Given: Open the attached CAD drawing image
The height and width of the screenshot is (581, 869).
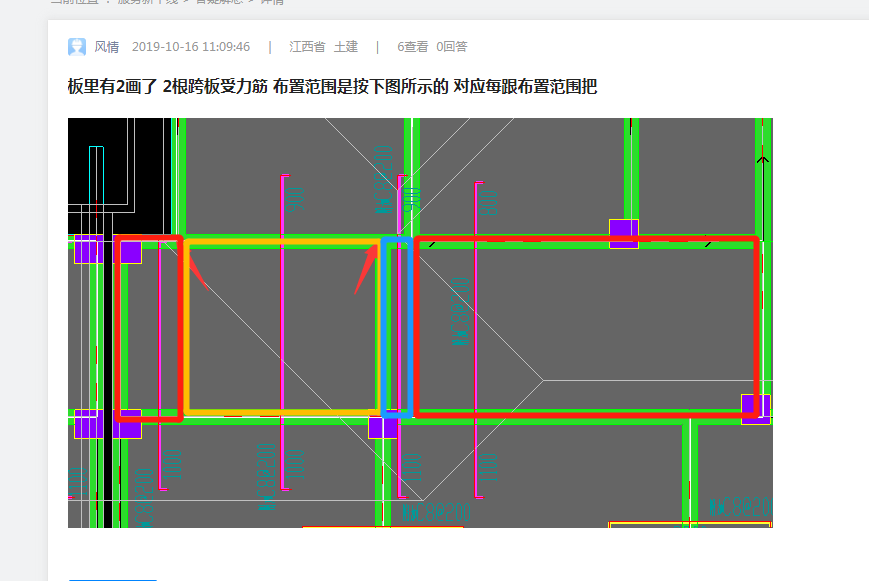Looking at the screenshot, I should coord(420,323).
